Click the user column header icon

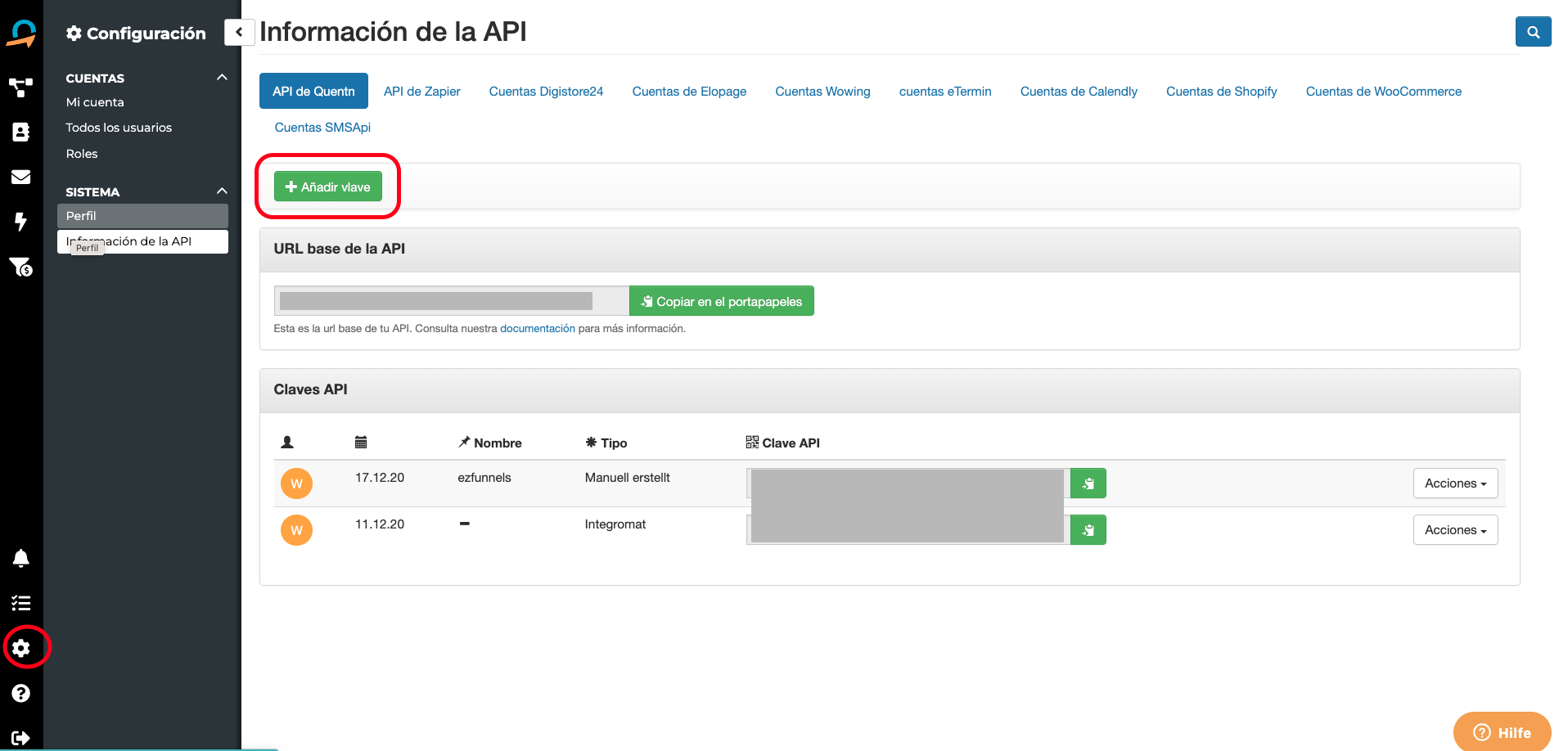(x=287, y=443)
